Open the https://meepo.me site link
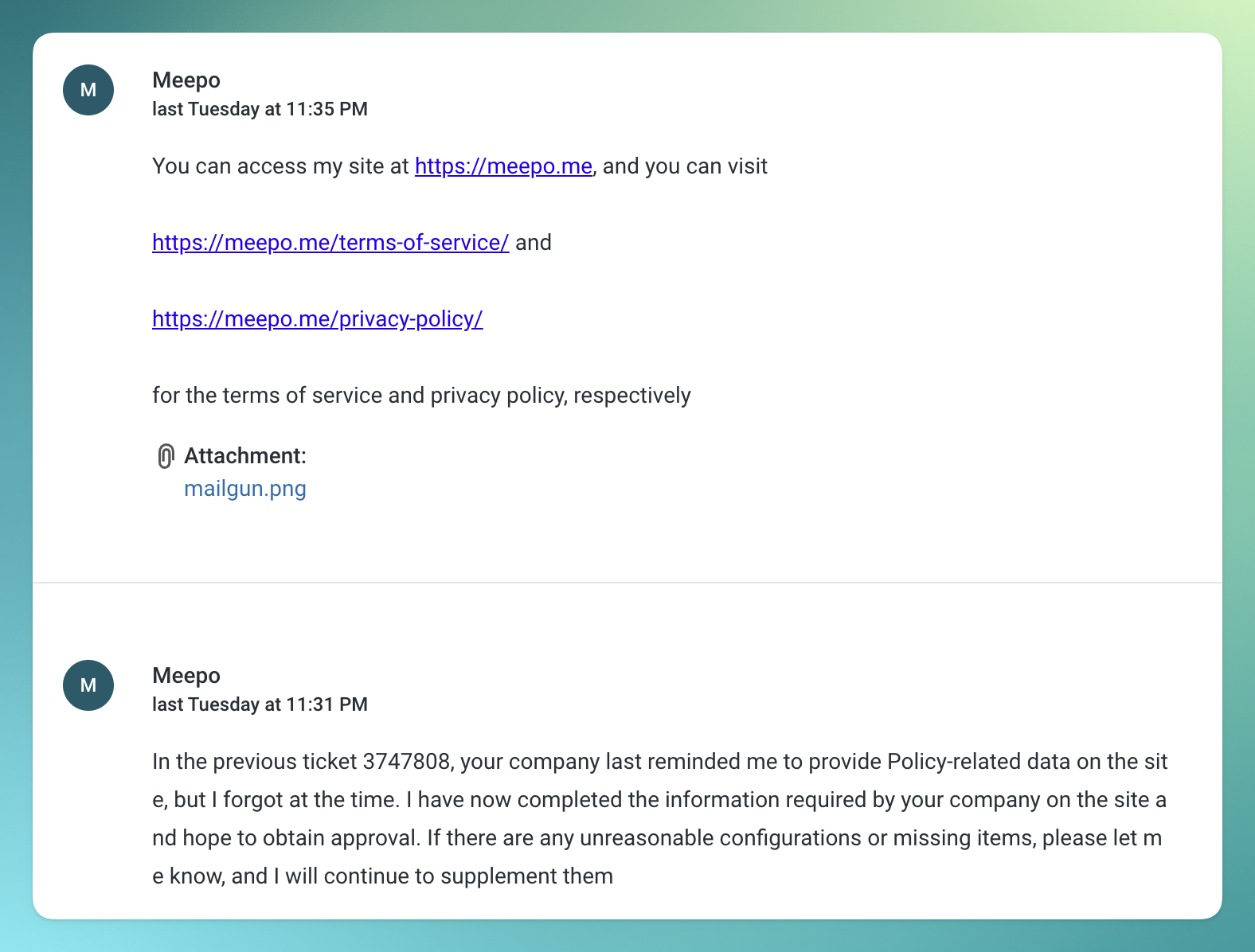The image size is (1255, 952). (503, 166)
